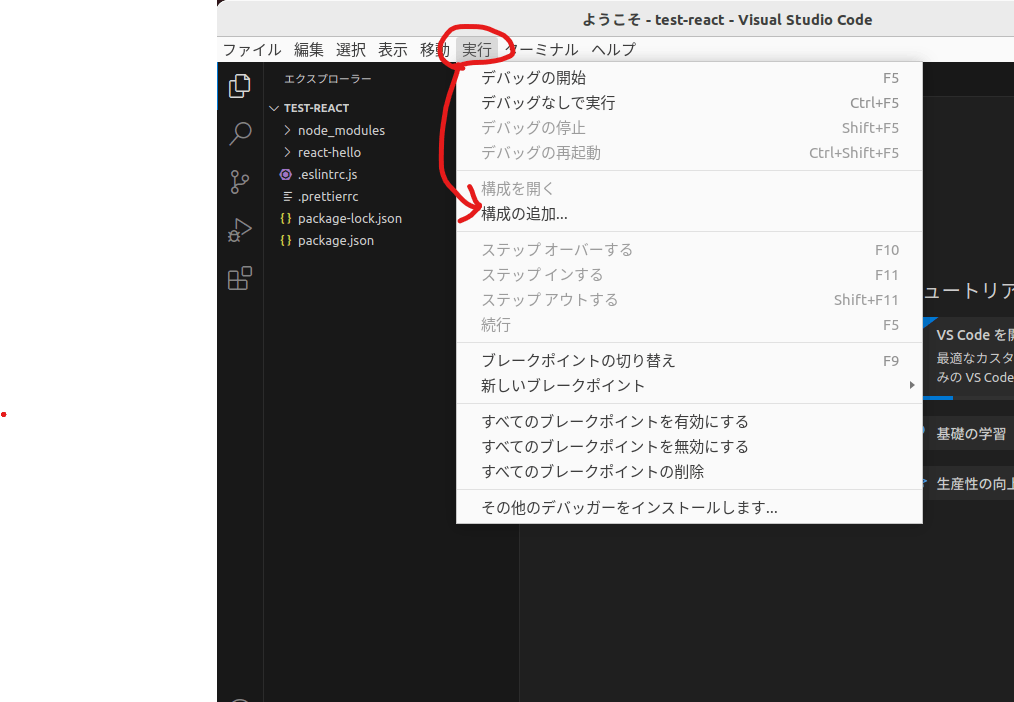Open the 移動 menu
The height and width of the screenshot is (702, 1014).
435,50
